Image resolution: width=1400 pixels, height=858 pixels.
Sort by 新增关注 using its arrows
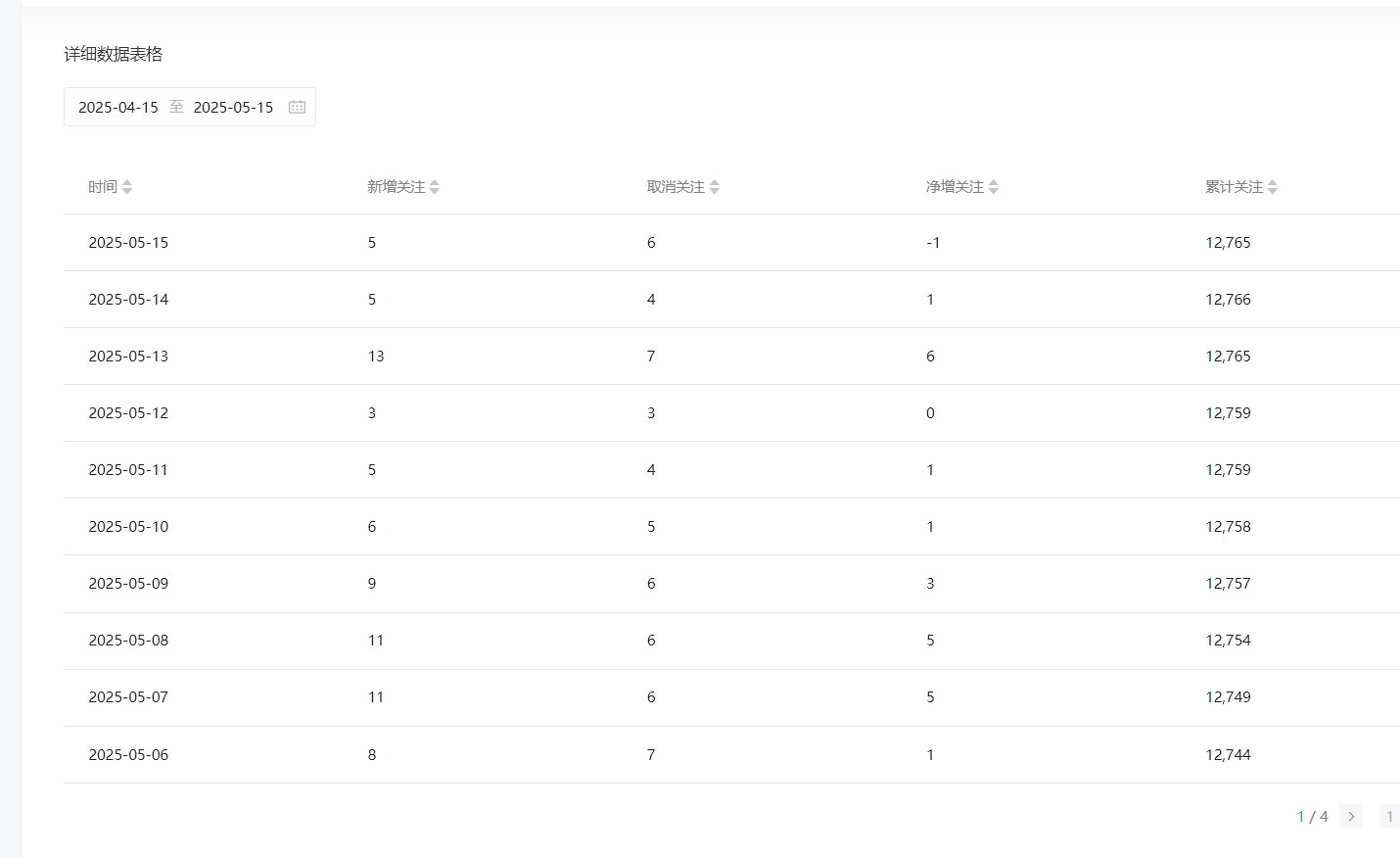pyautogui.click(x=435, y=187)
